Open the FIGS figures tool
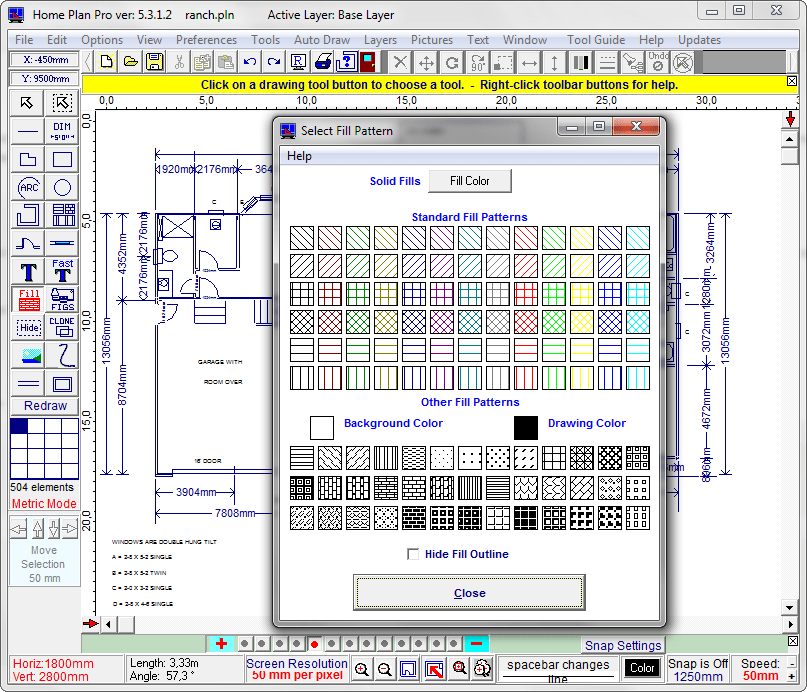Screen dimensions: 807x692 tap(62, 299)
